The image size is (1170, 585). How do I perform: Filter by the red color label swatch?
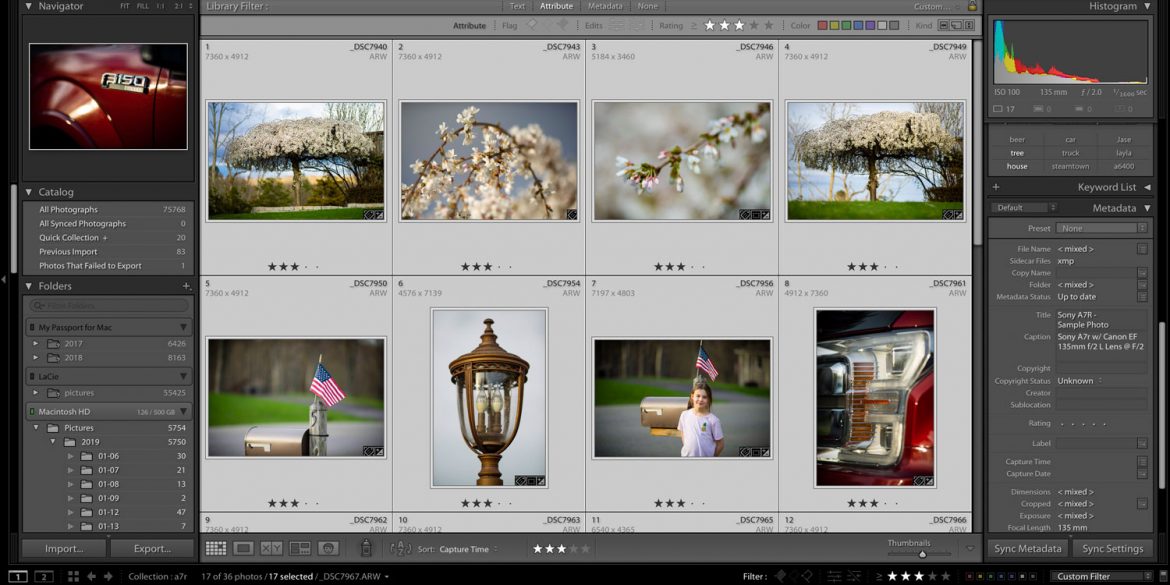pos(822,25)
